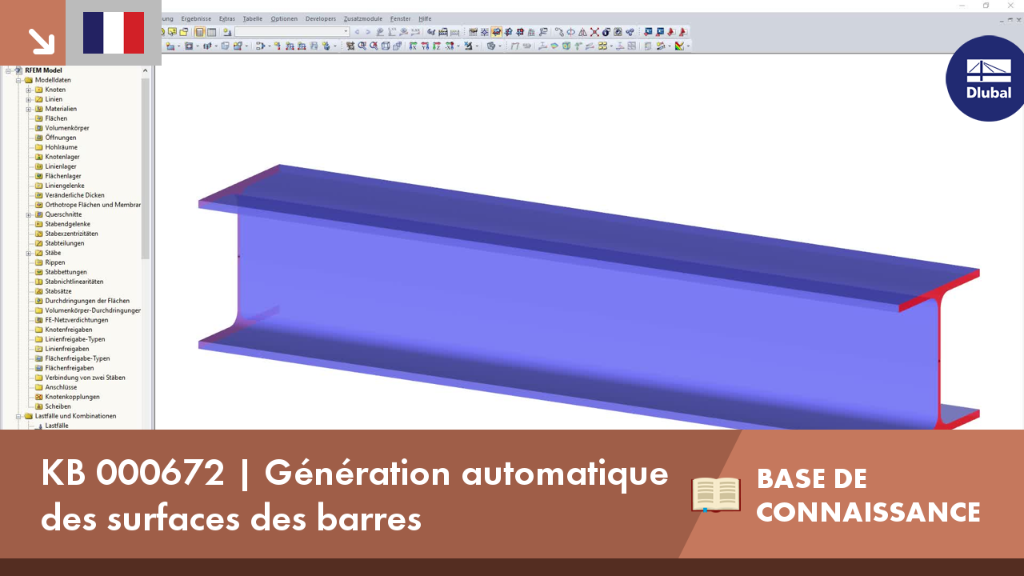Click the white diagonal arrow icon
The height and width of the screenshot is (576, 1024).
(42, 40)
